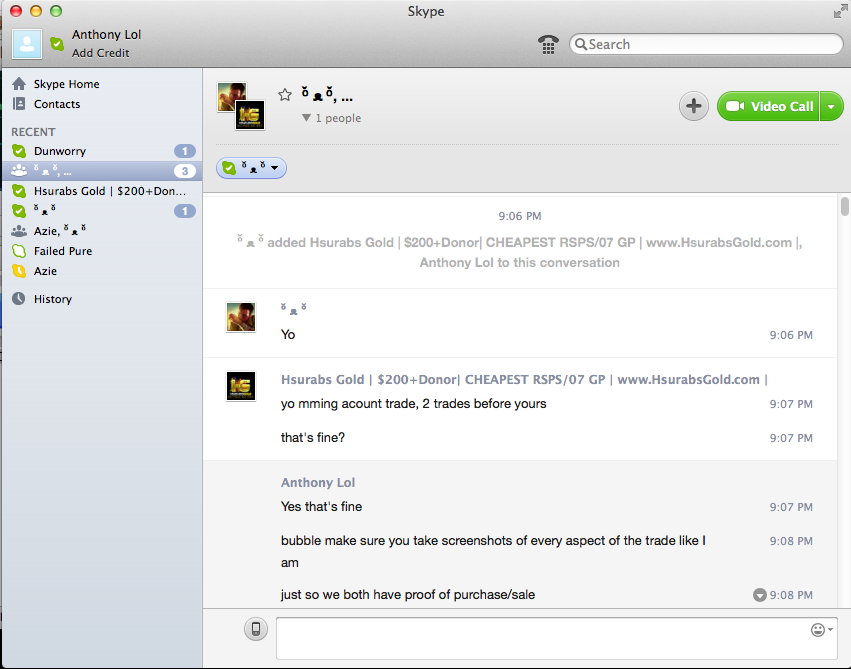This screenshot has width=851, height=669.
Task: Click the Contacts book icon
Action: click(19, 104)
